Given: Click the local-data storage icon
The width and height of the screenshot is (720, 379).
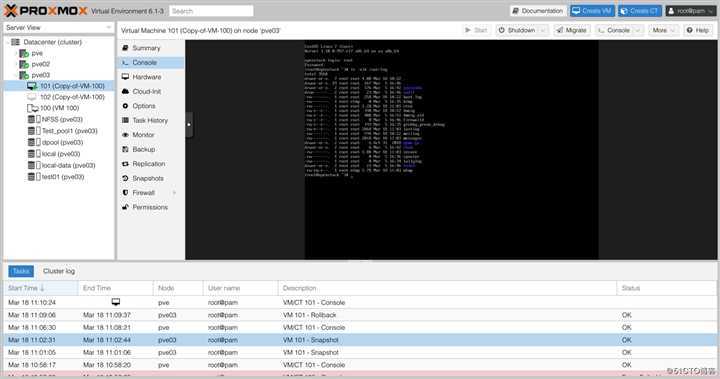Looking at the screenshot, I should pyautogui.click(x=34, y=165).
